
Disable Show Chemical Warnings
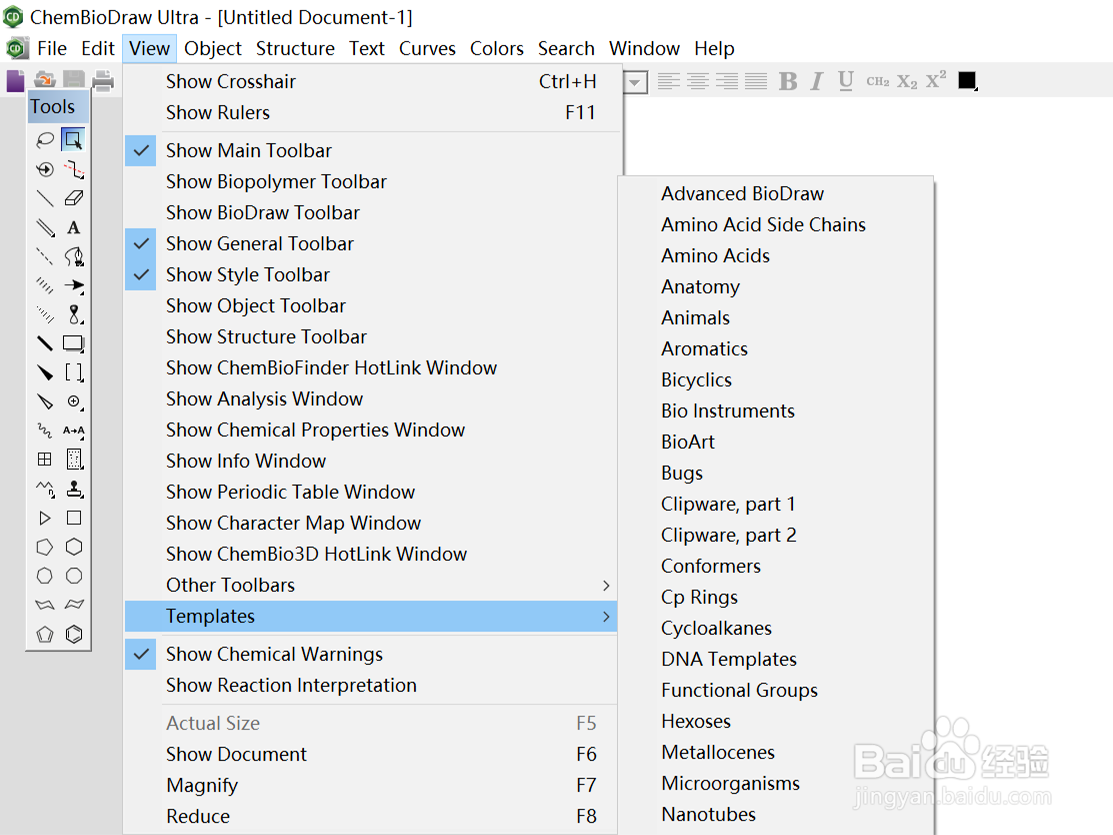click(x=373, y=654)
